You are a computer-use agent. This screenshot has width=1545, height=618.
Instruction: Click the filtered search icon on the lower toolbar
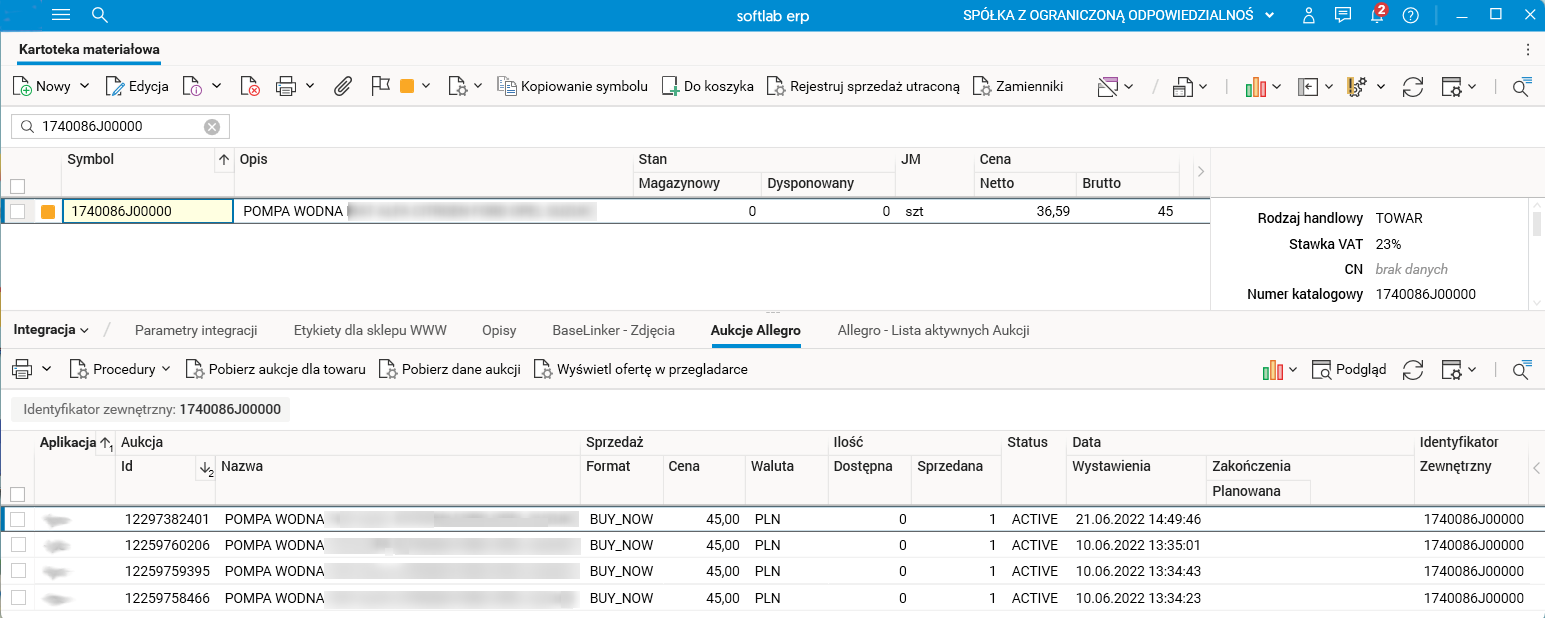click(x=1521, y=369)
